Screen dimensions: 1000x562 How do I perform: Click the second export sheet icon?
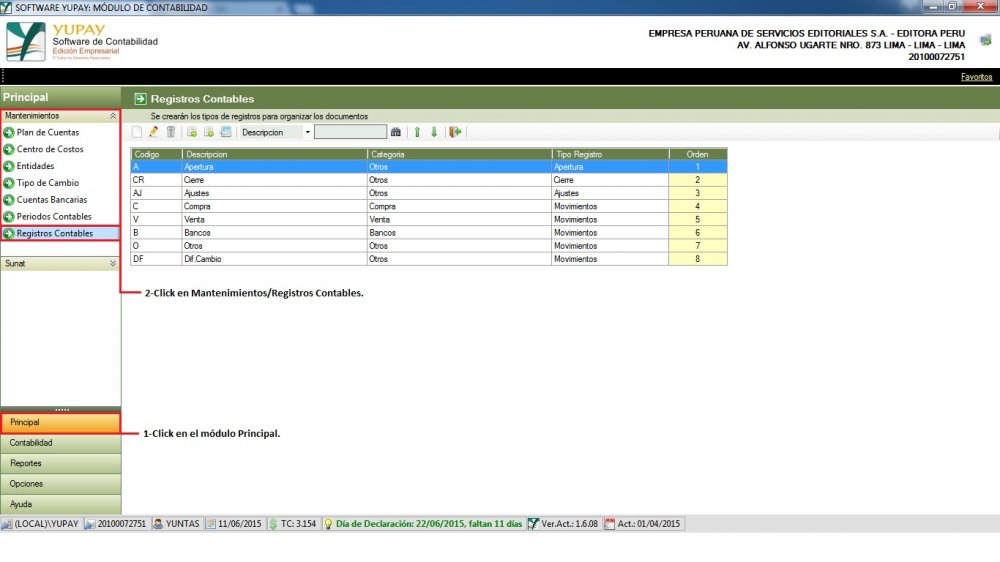coord(209,132)
